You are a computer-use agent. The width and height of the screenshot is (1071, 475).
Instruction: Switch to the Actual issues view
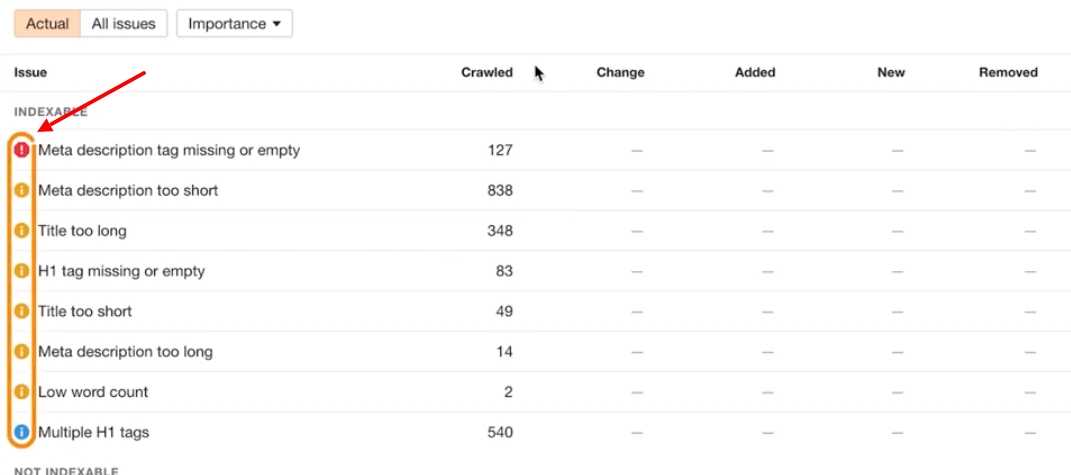47,24
